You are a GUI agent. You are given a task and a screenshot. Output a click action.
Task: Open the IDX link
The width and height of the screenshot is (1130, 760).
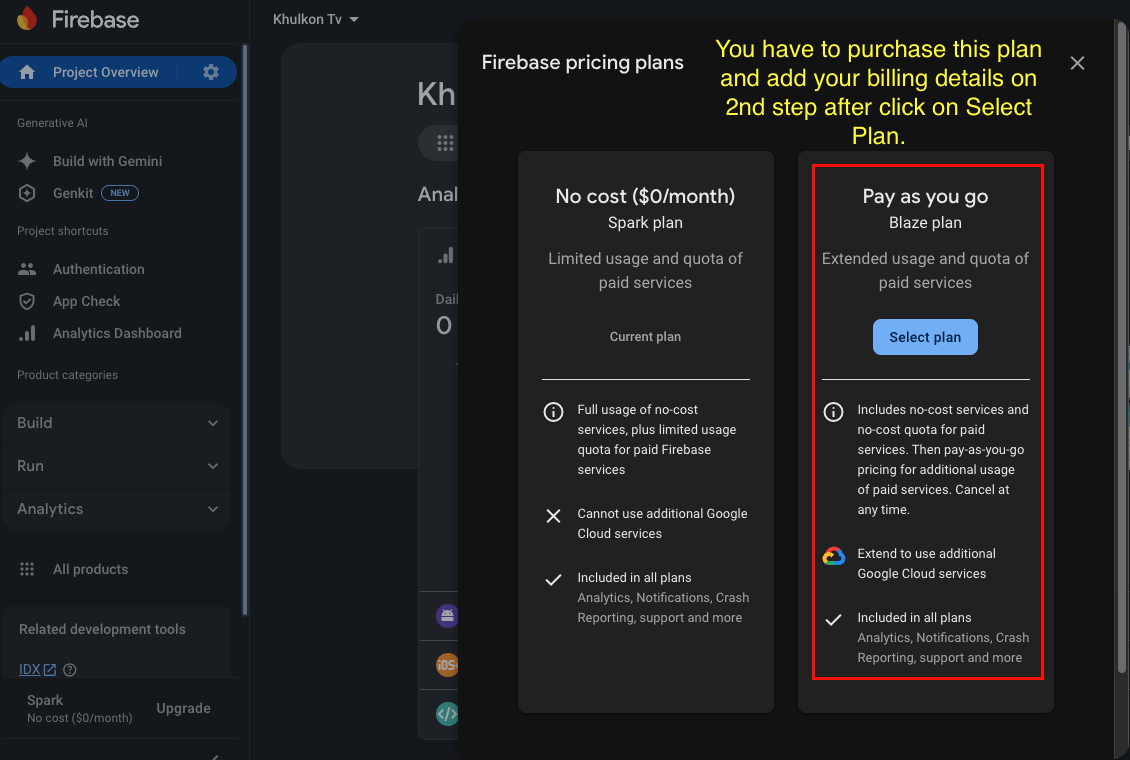(x=30, y=669)
